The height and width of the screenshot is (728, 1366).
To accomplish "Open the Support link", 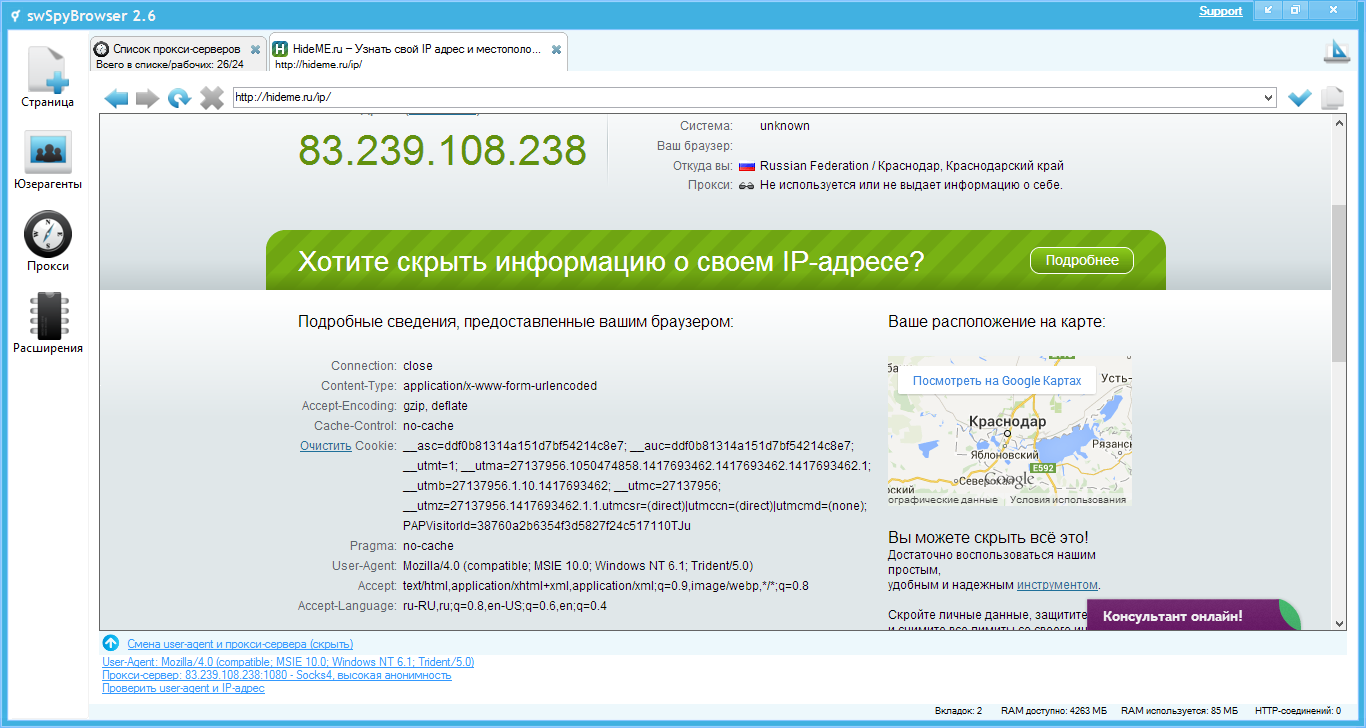I will (1221, 11).
